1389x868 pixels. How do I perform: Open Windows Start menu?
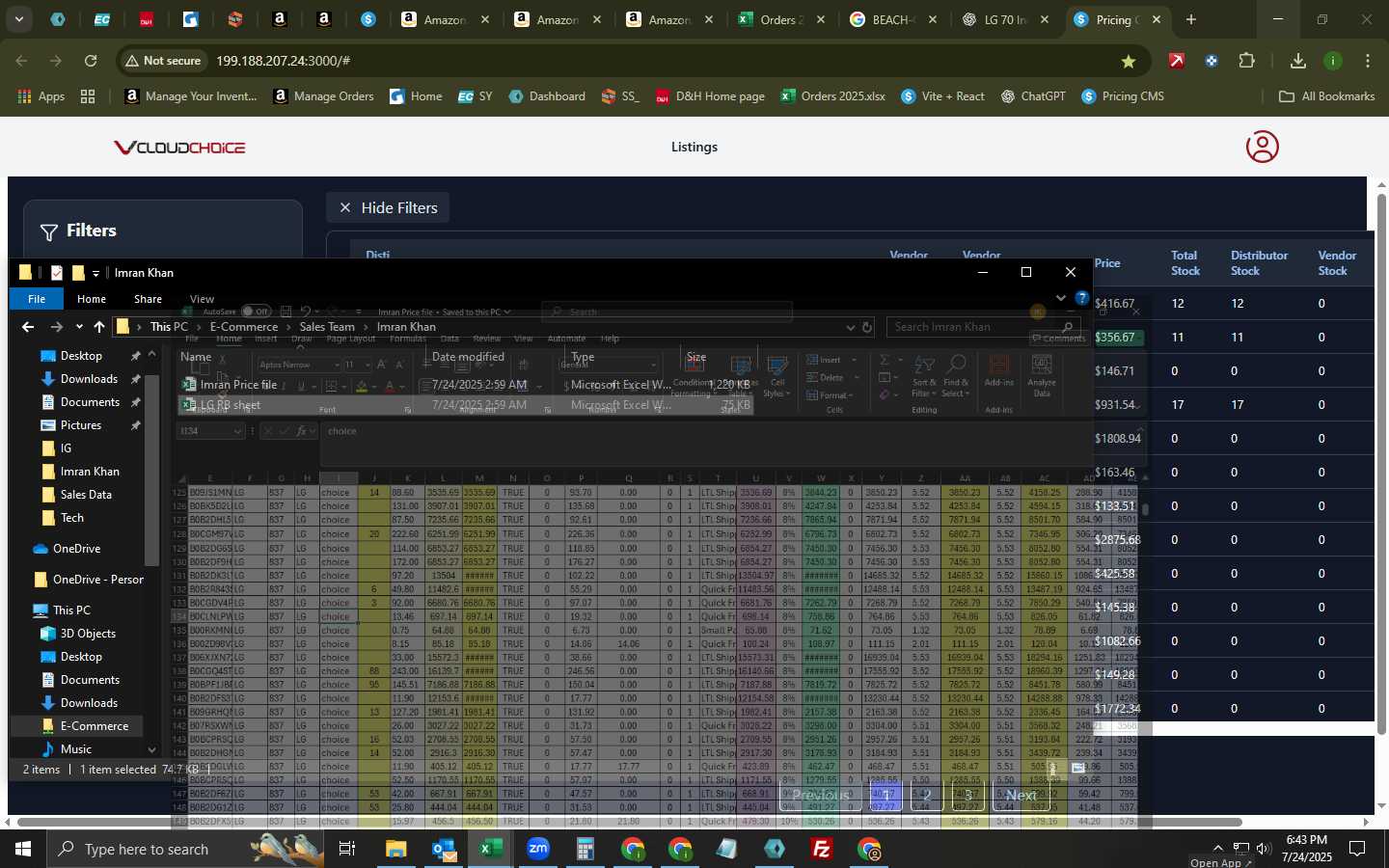23,849
